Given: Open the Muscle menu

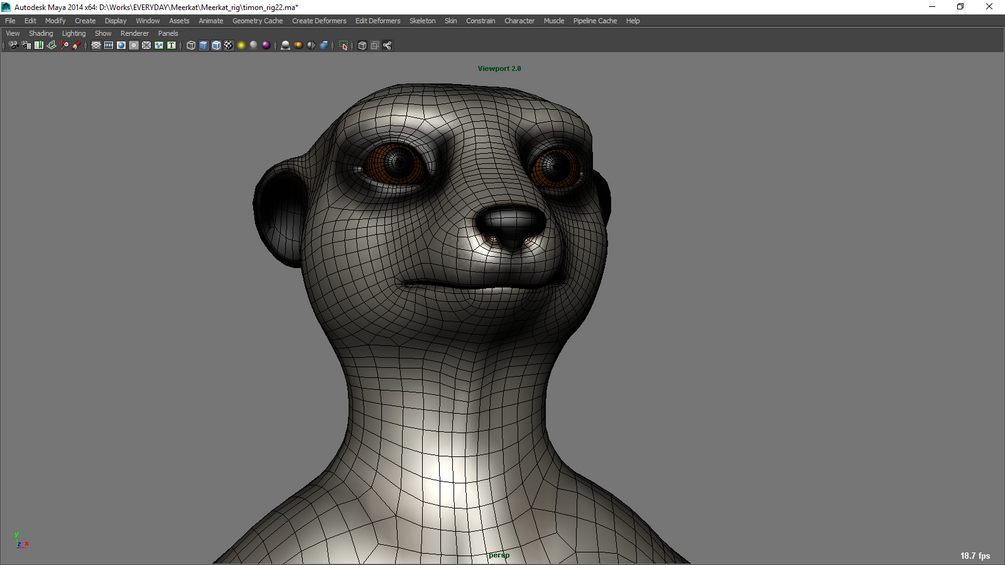Looking at the screenshot, I should point(554,20).
